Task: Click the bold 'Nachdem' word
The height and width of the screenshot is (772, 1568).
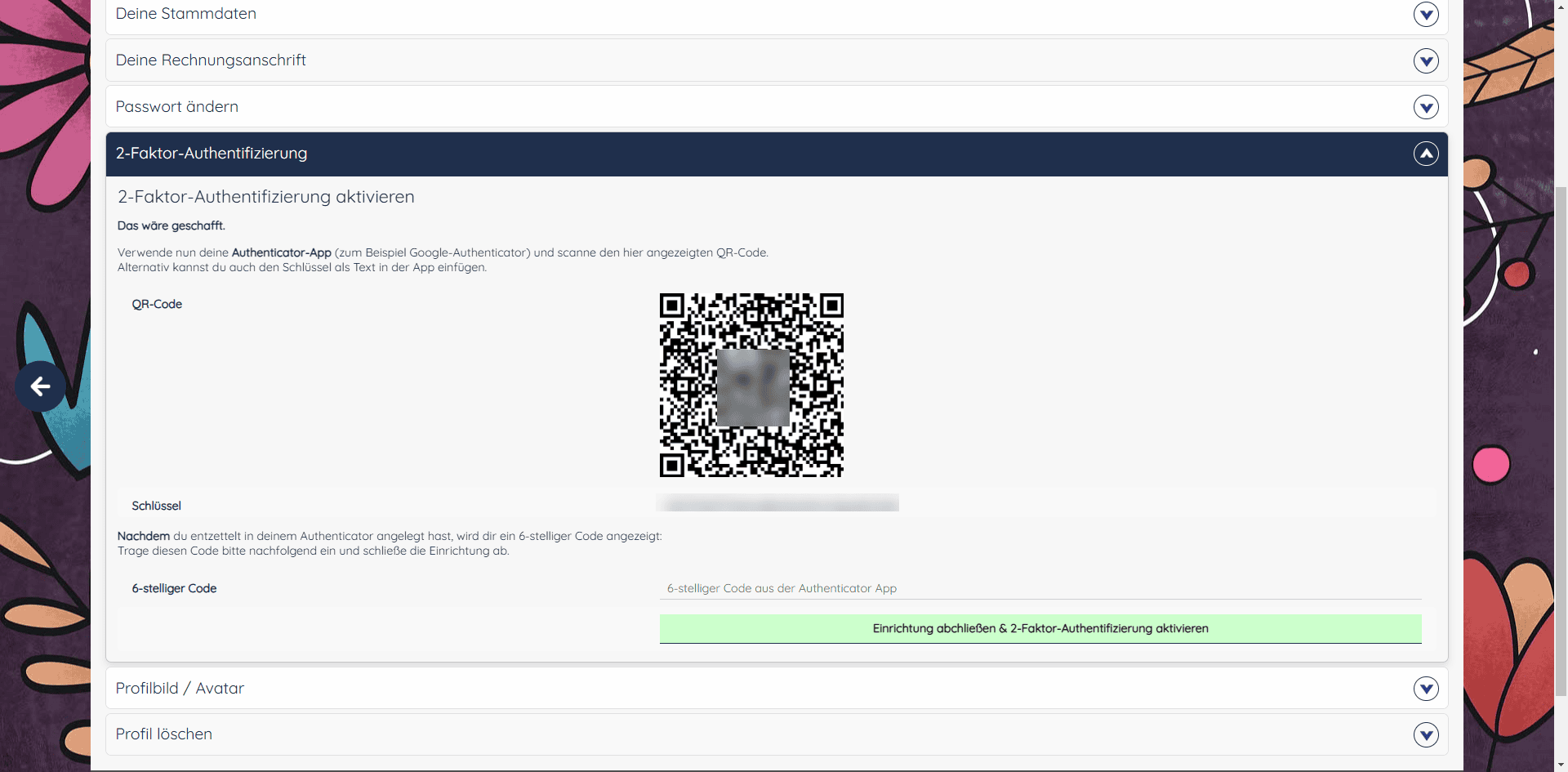Action: pos(144,536)
